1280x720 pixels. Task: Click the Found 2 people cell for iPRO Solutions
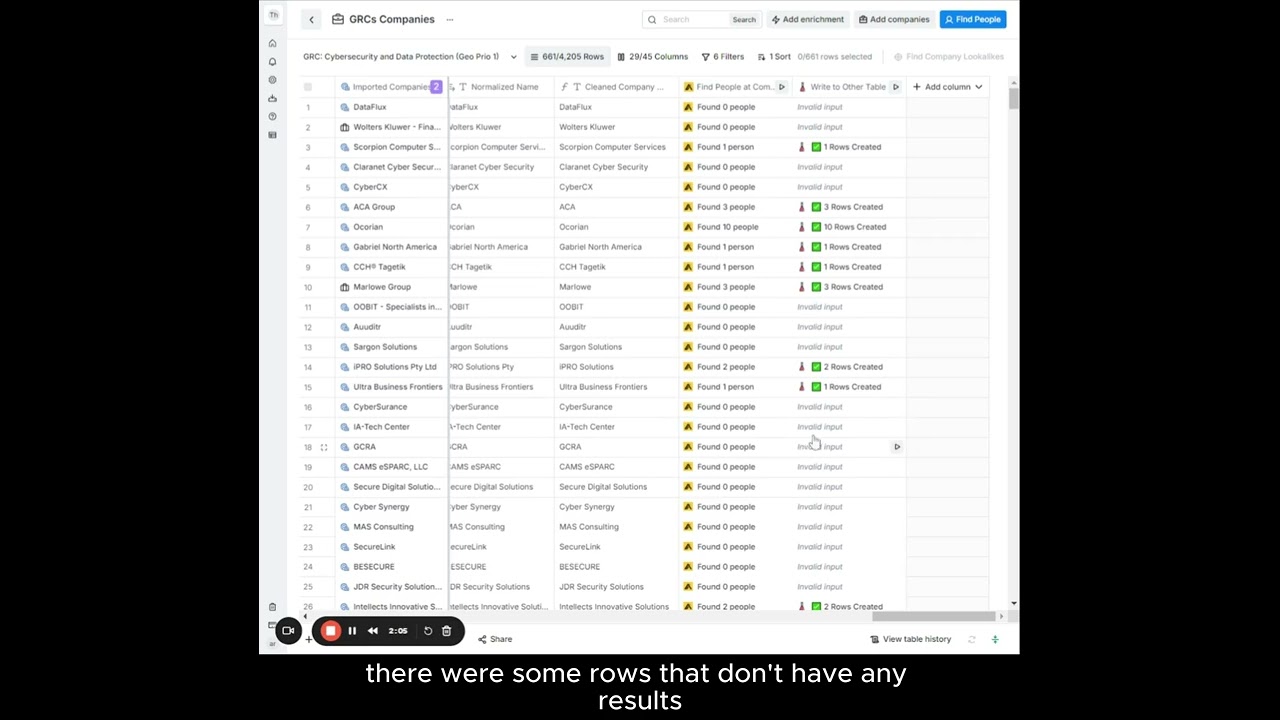(x=736, y=367)
